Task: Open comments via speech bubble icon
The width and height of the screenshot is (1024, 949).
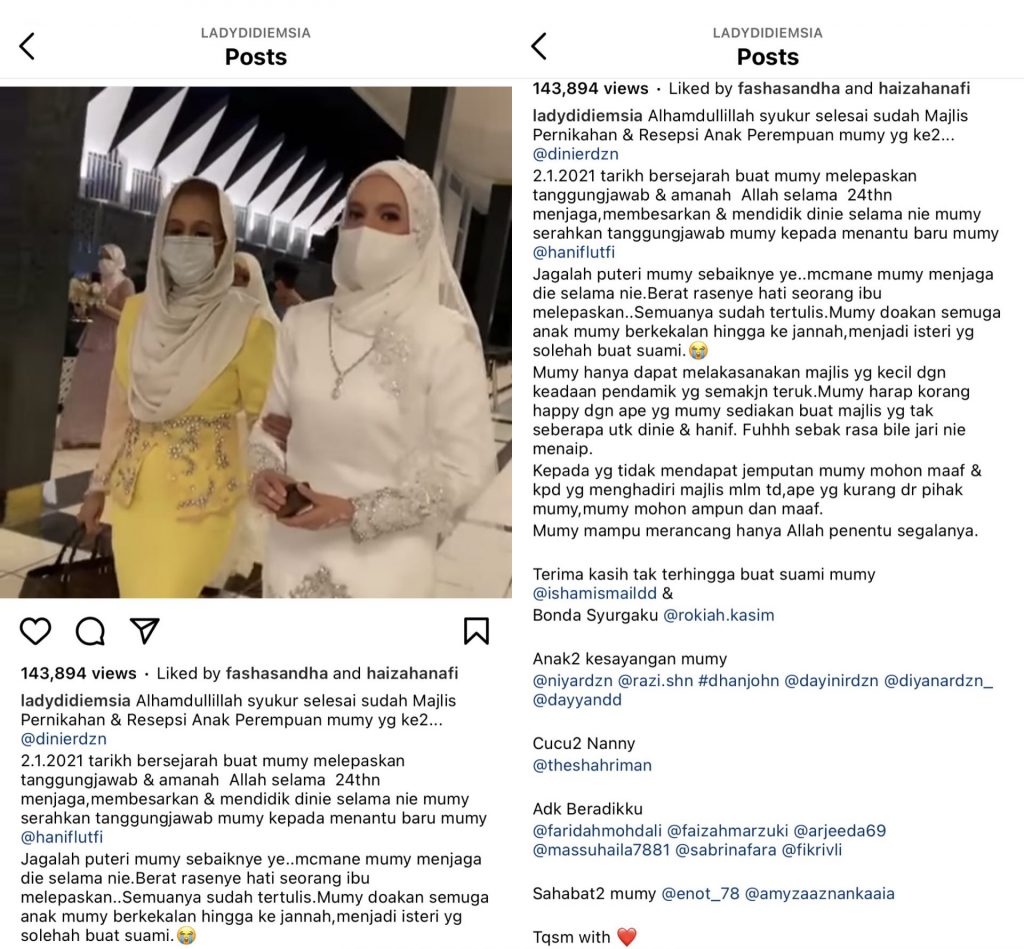Action: point(90,631)
